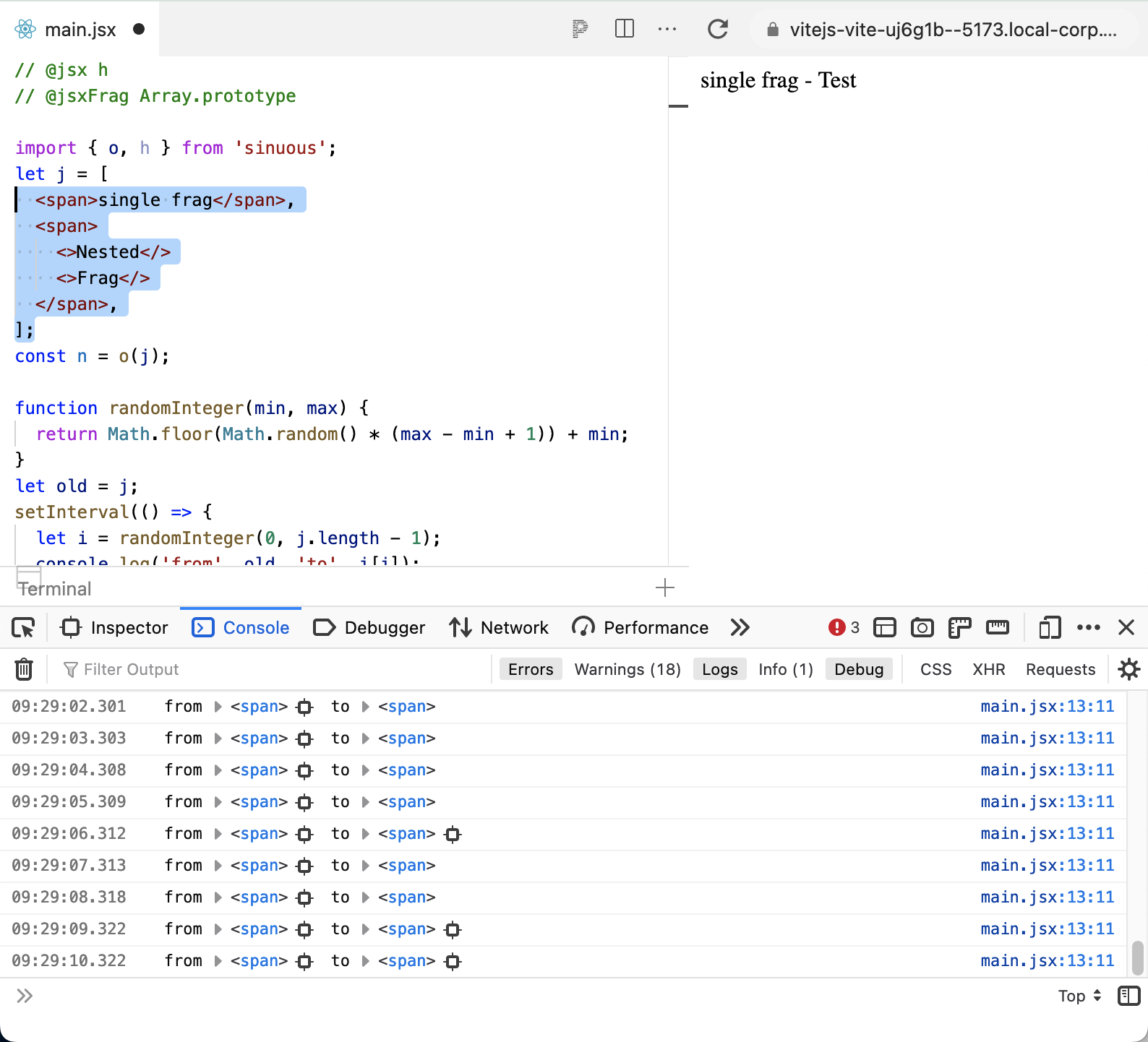Toggle the XHR console filter

pos(989,669)
